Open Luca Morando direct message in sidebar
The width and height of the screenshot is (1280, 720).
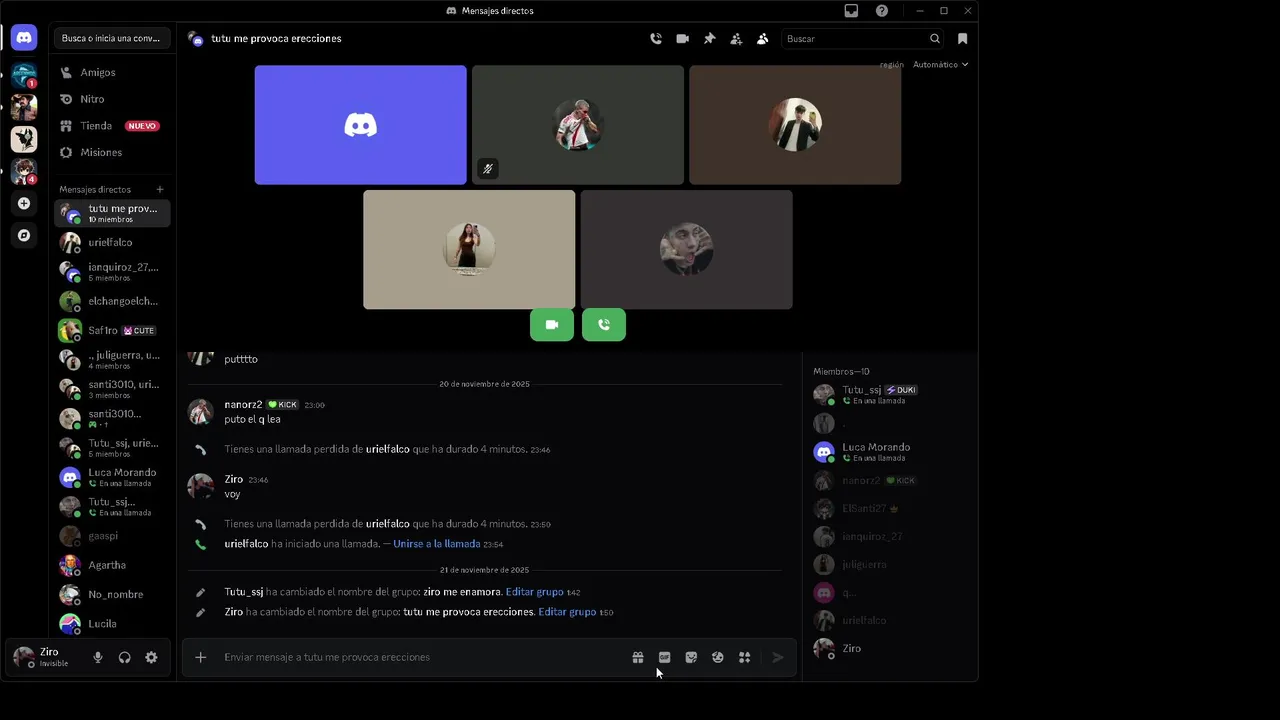pyautogui.click(x=112, y=477)
